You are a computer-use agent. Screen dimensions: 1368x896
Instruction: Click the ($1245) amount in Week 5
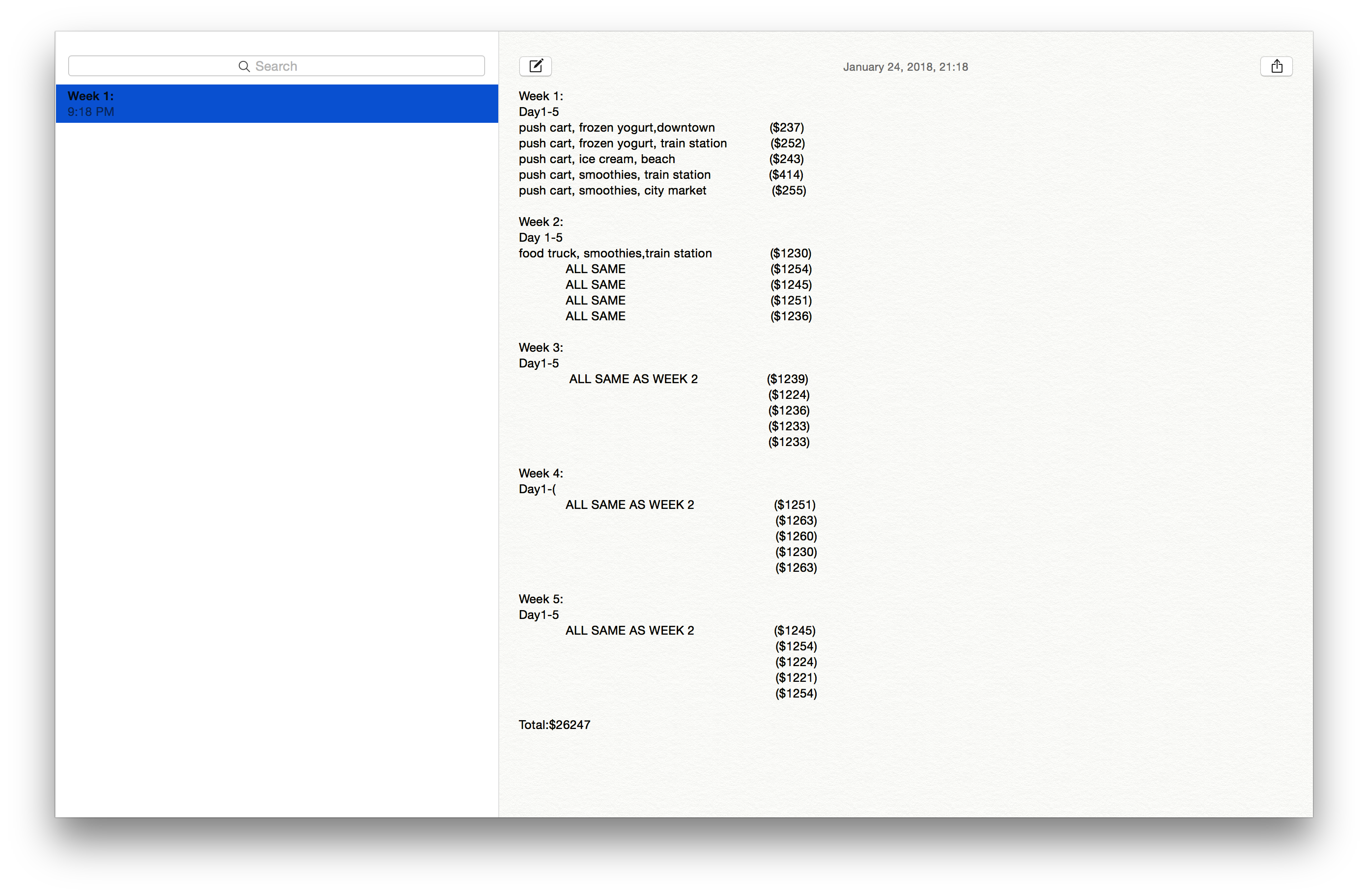coord(795,630)
